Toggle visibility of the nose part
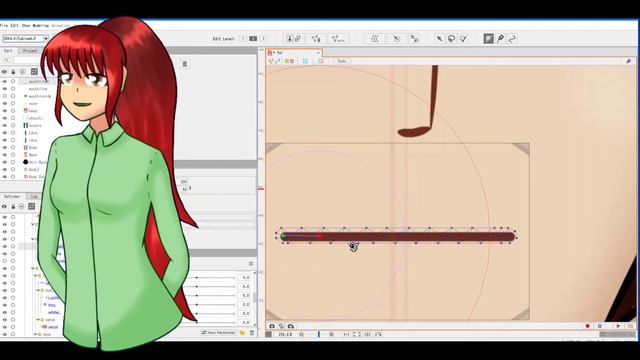 point(4,103)
